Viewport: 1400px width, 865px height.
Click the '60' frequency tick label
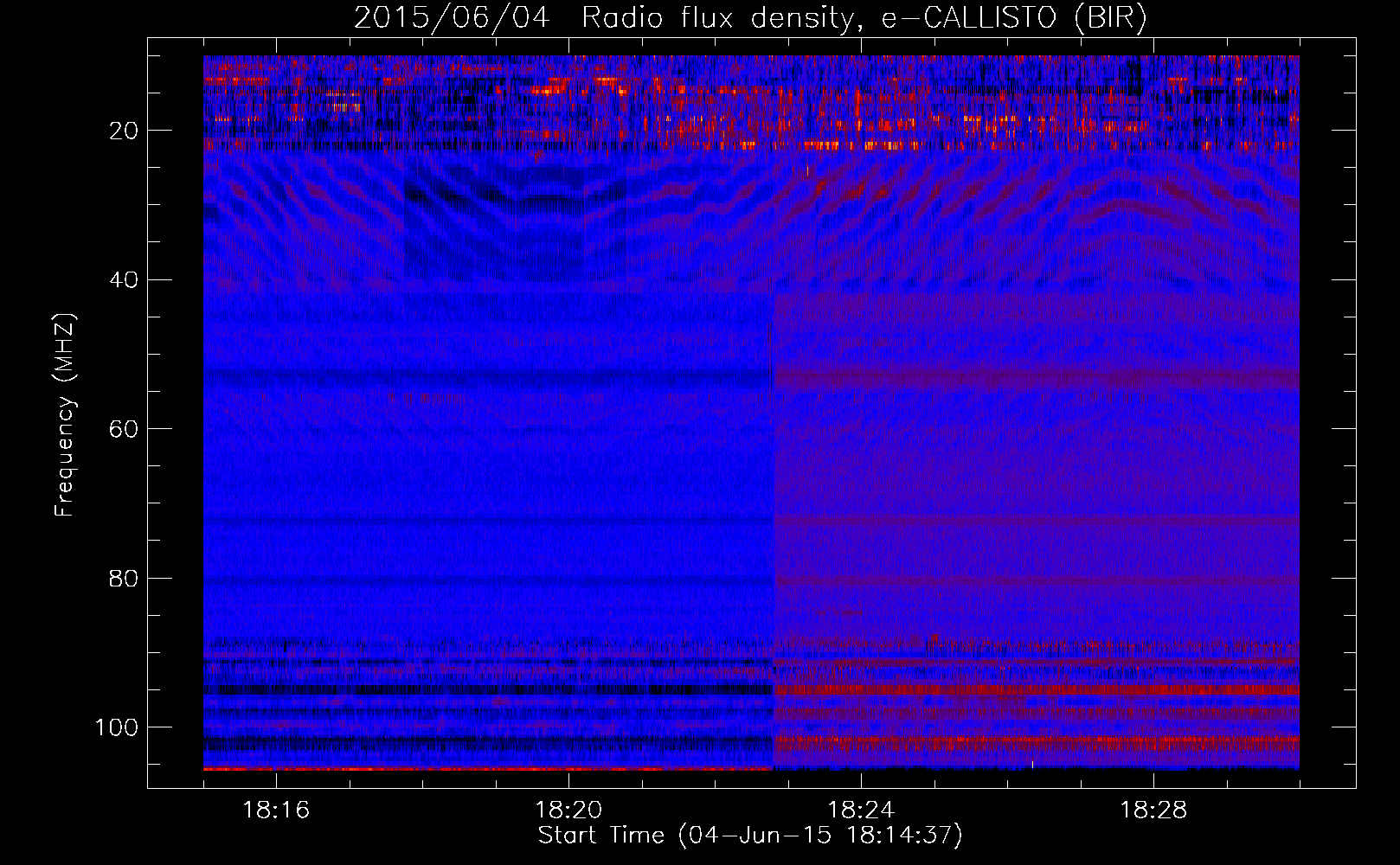coord(124,429)
